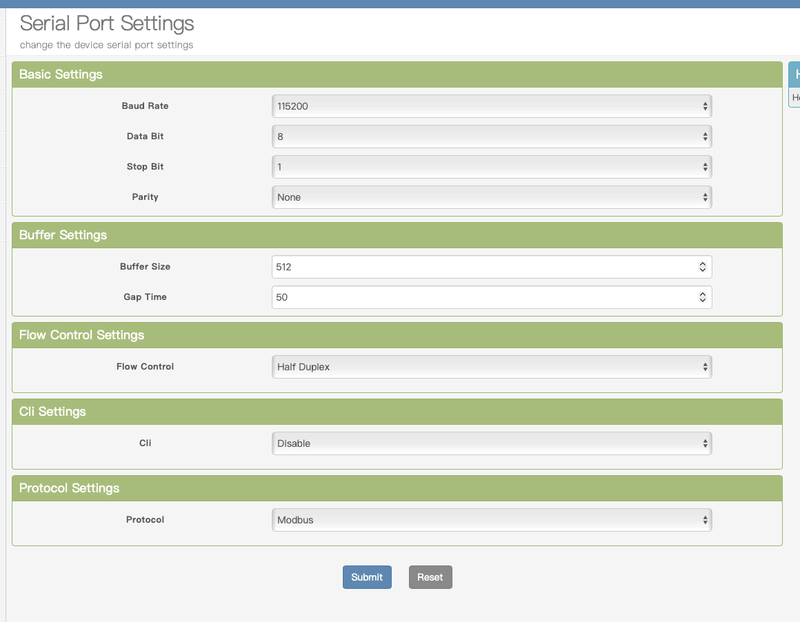Click the Flow Control Settings header
The height and width of the screenshot is (622, 800).
click(397, 335)
